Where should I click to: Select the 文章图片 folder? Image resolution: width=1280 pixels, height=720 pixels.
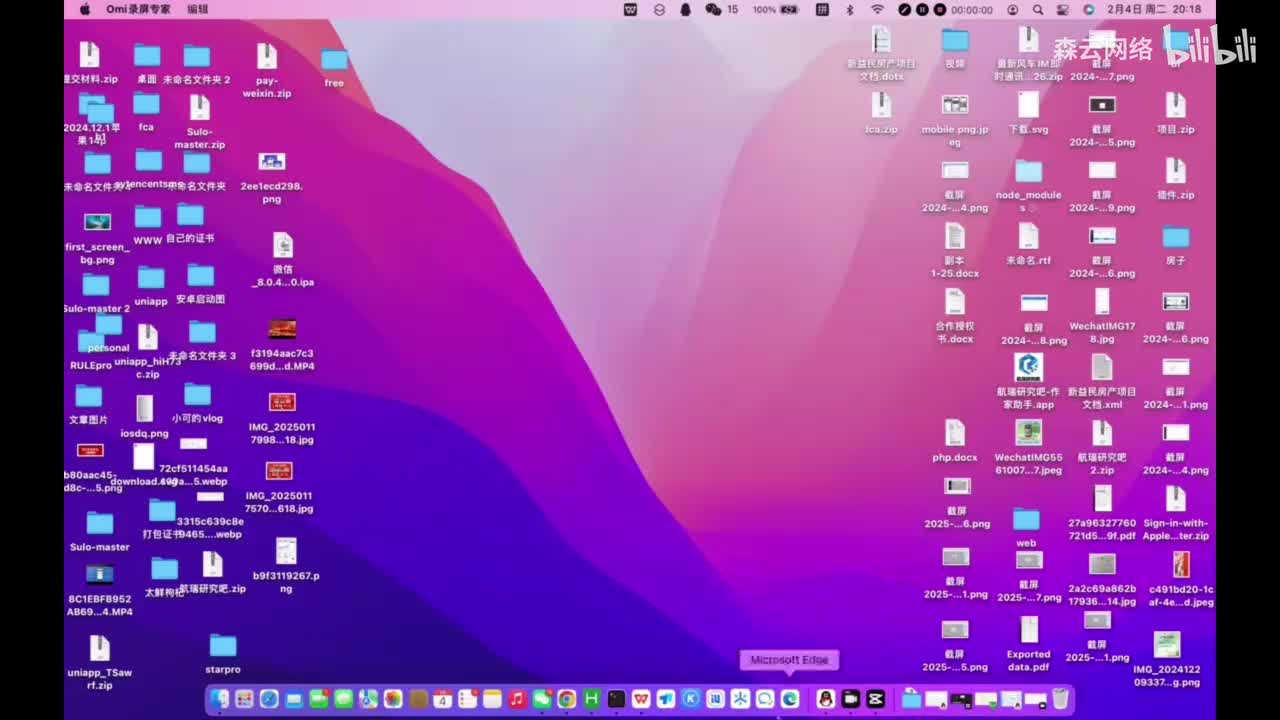89,405
